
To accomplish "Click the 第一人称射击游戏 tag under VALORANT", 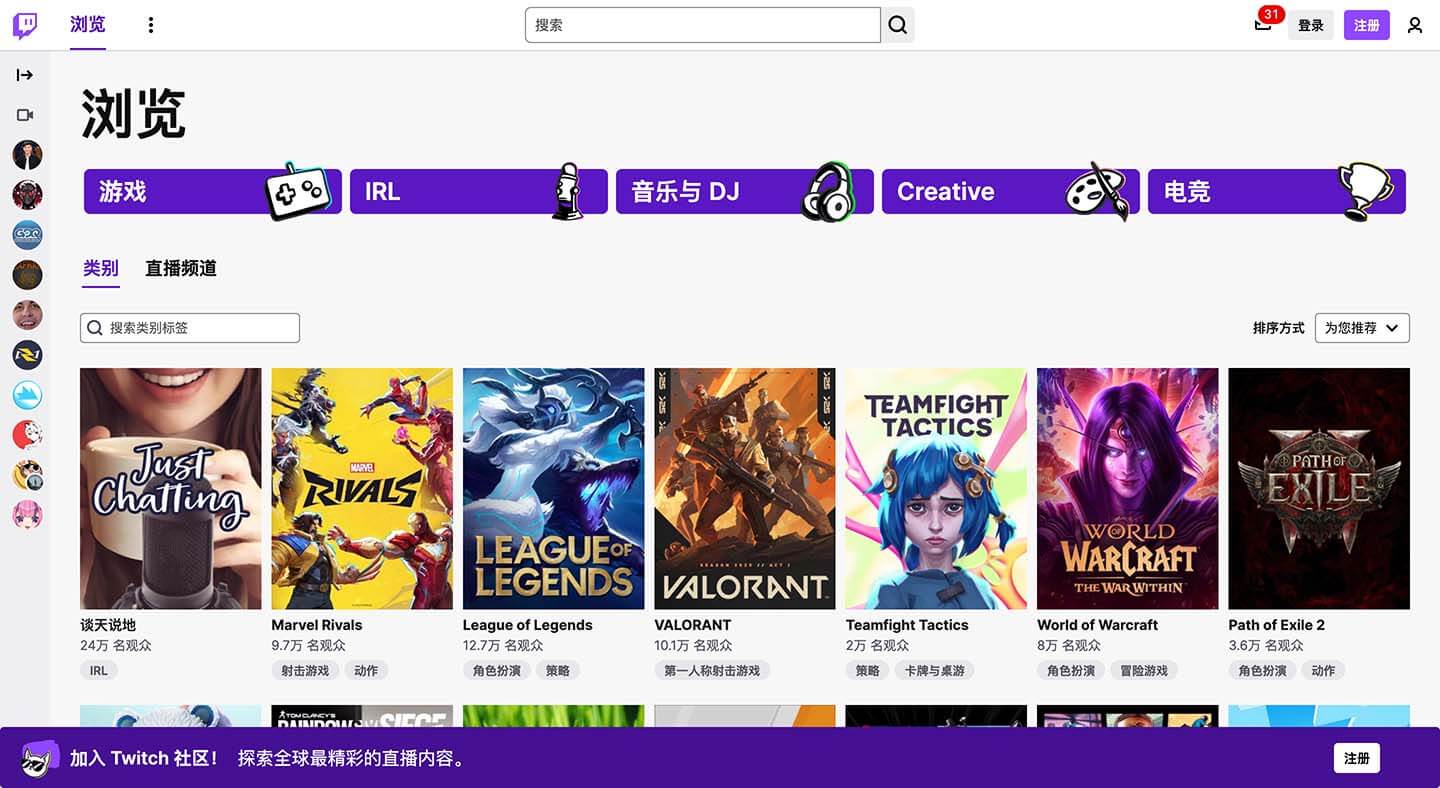I will coord(712,671).
